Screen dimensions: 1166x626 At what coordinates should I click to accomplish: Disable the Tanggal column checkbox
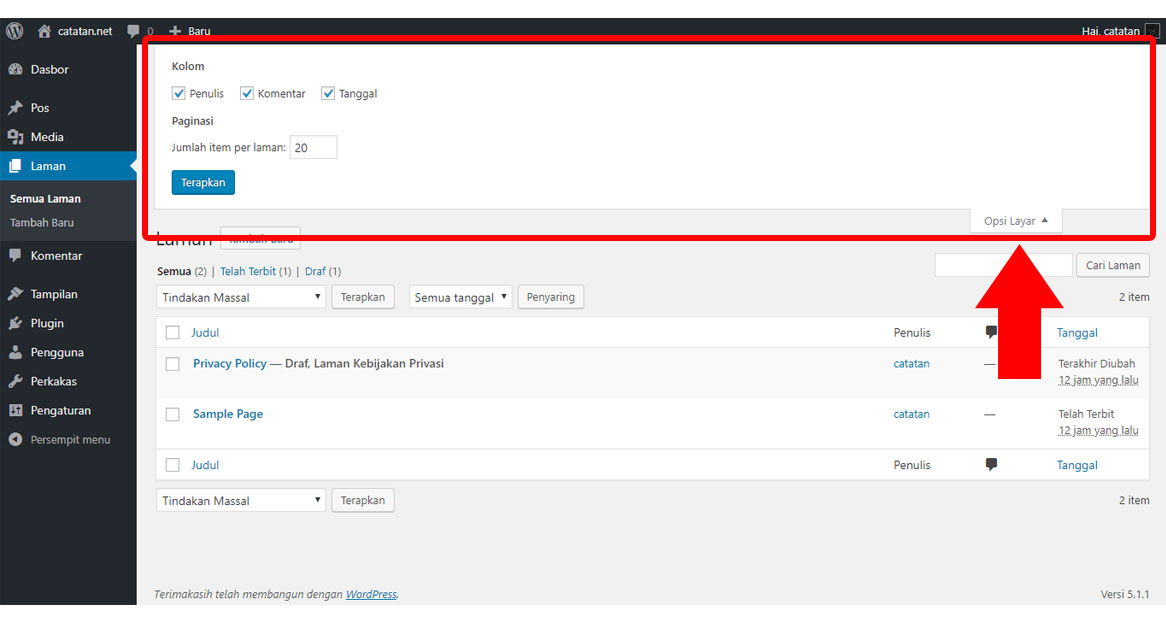[328, 93]
